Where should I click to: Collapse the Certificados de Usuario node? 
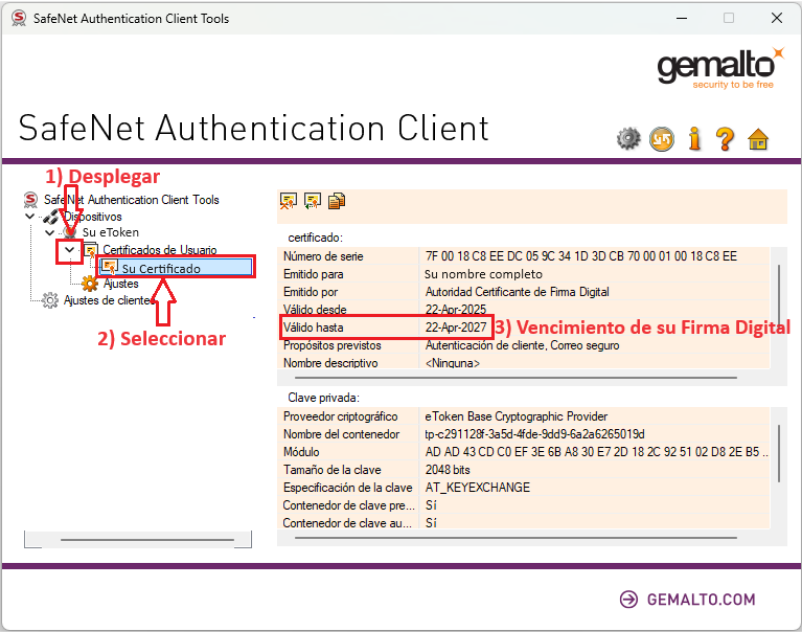pyautogui.click(x=69, y=250)
